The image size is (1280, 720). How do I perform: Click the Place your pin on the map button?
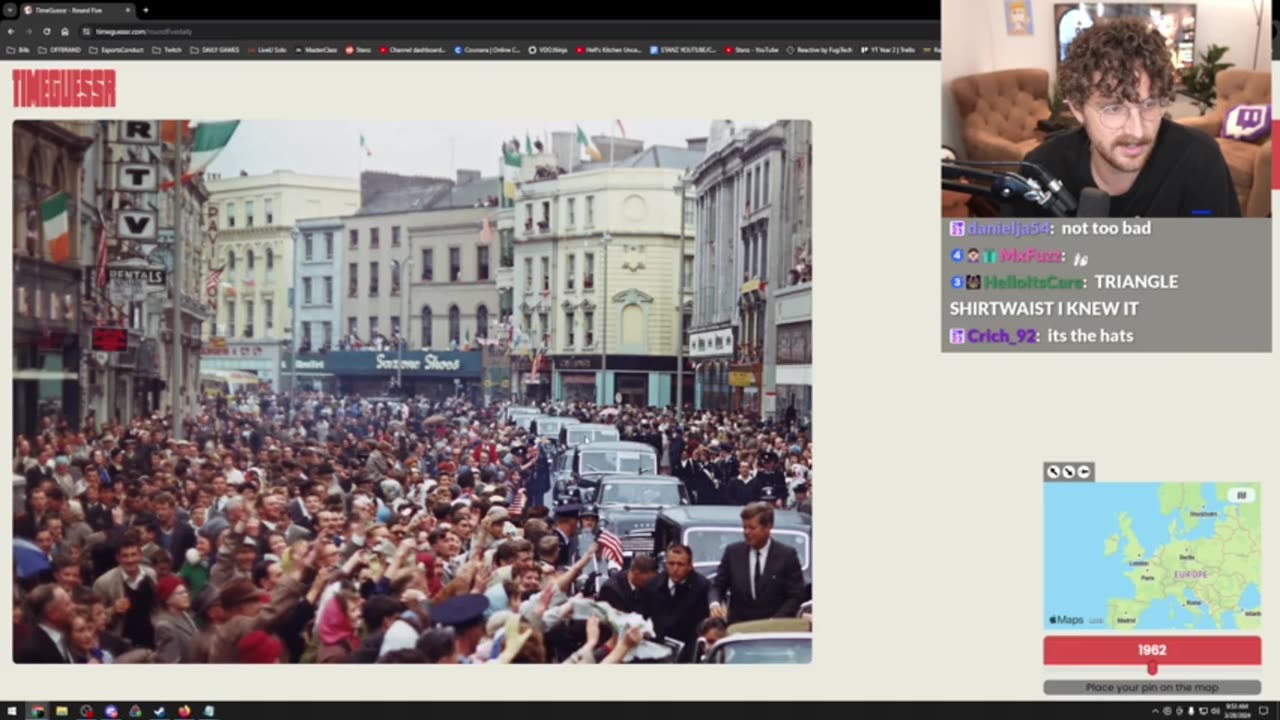[1152, 687]
